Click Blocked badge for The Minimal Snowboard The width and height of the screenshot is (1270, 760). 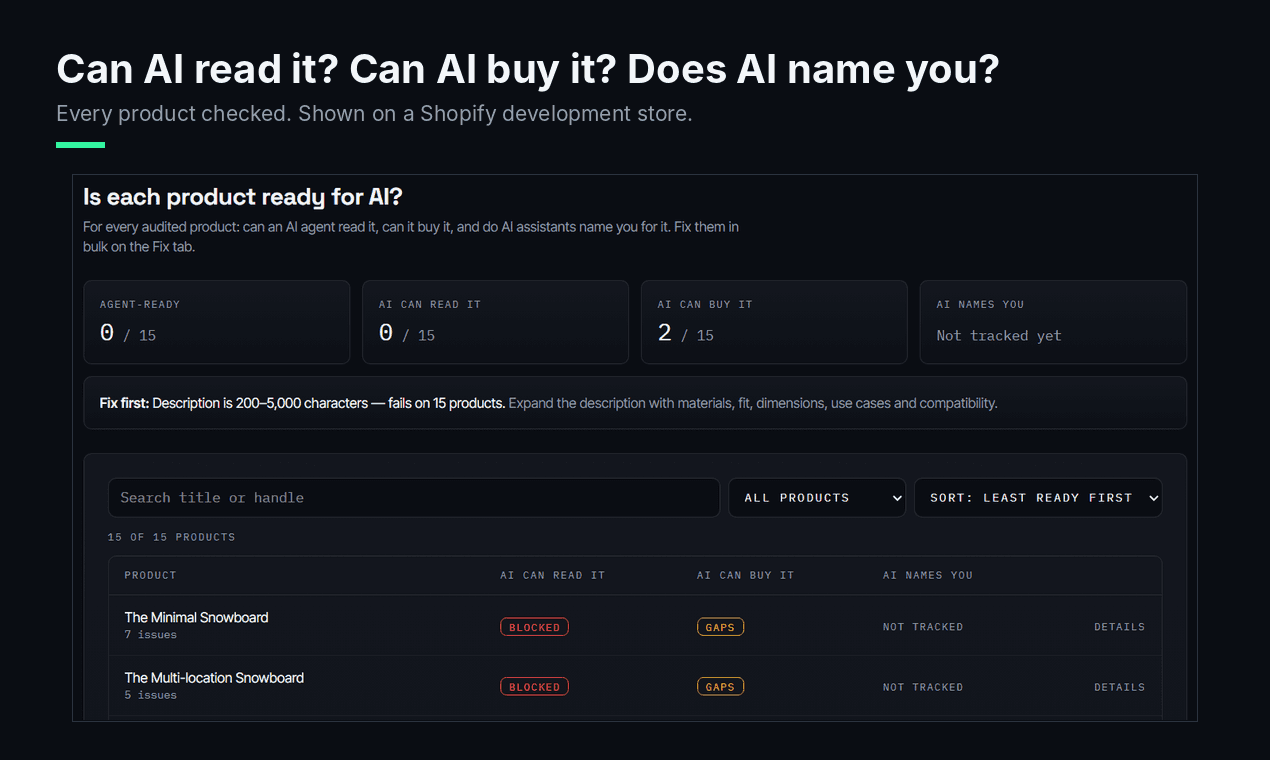[534, 627]
